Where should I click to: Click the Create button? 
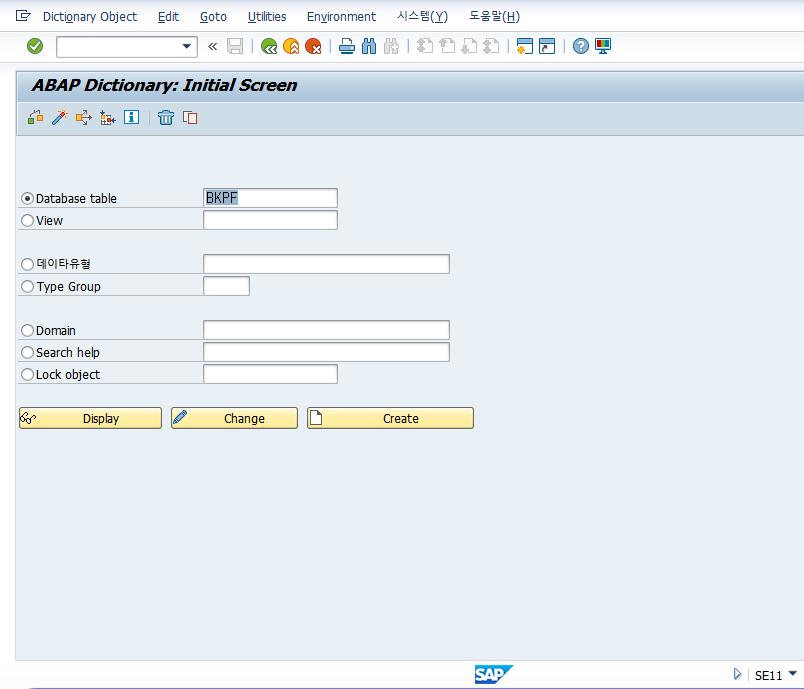[390, 418]
